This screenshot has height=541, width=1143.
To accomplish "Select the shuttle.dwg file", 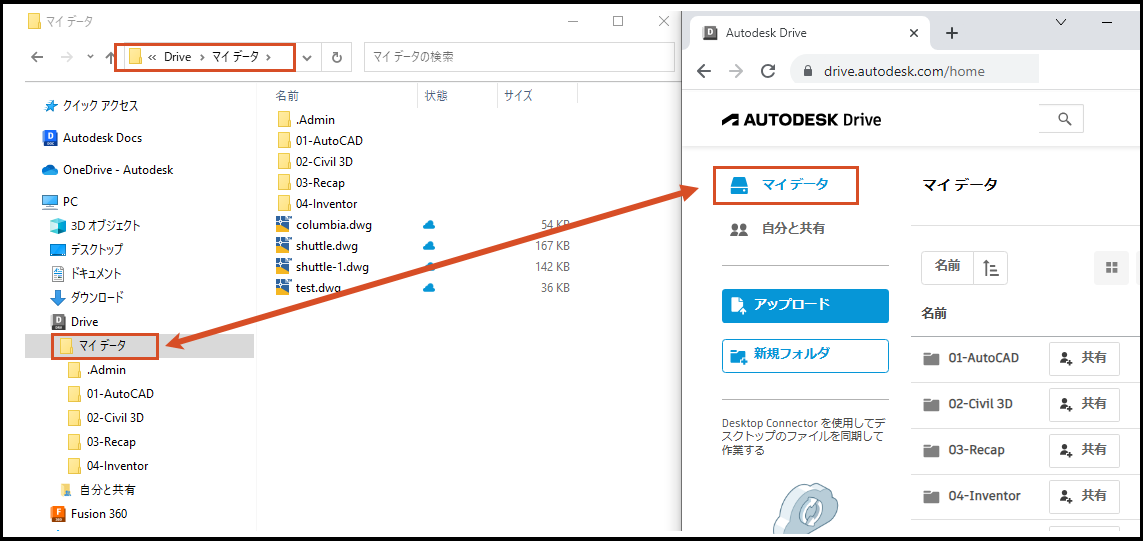I will (x=318, y=246).
